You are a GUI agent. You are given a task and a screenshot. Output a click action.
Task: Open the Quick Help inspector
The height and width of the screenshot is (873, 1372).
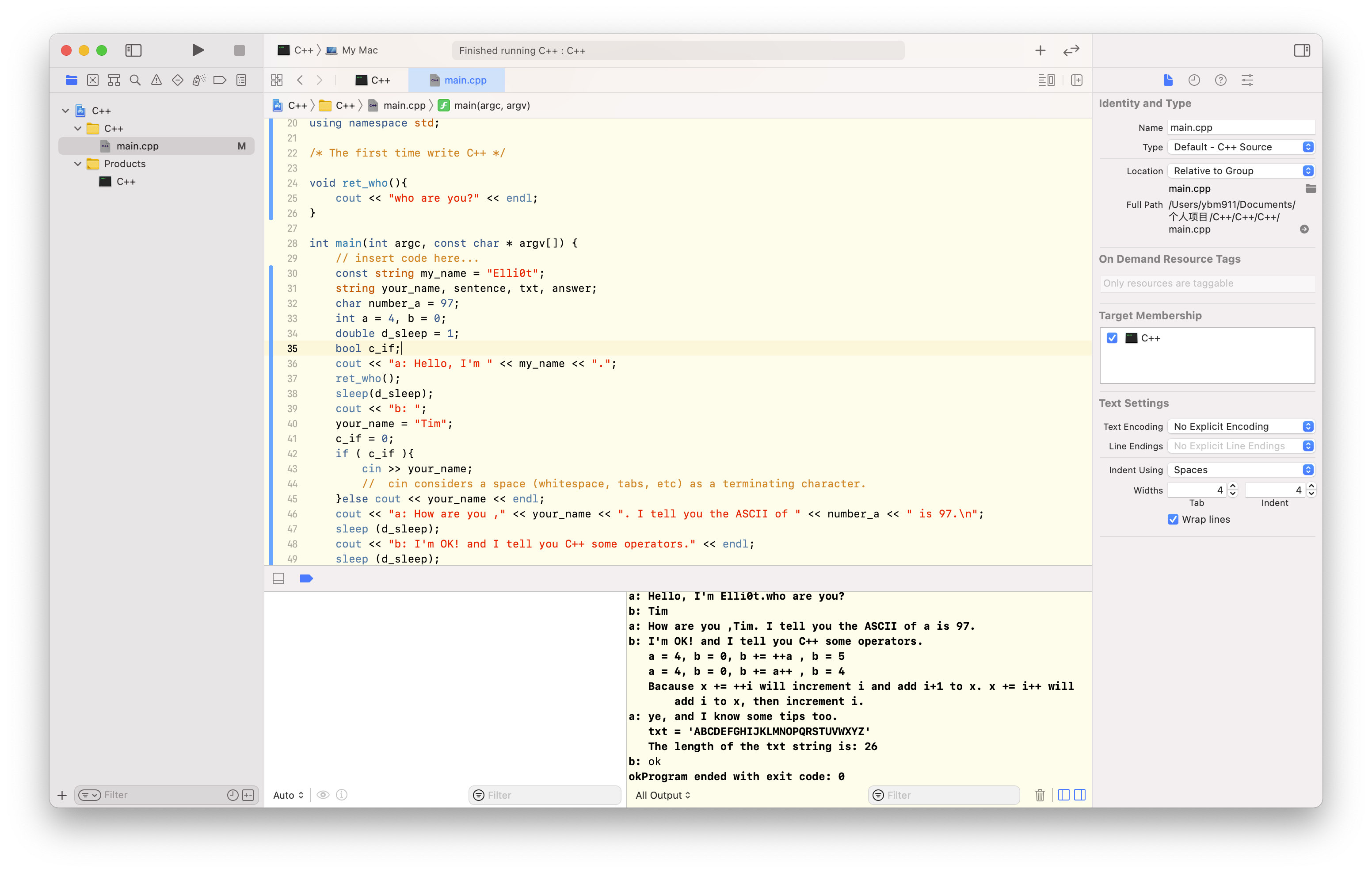[1220, 80]
